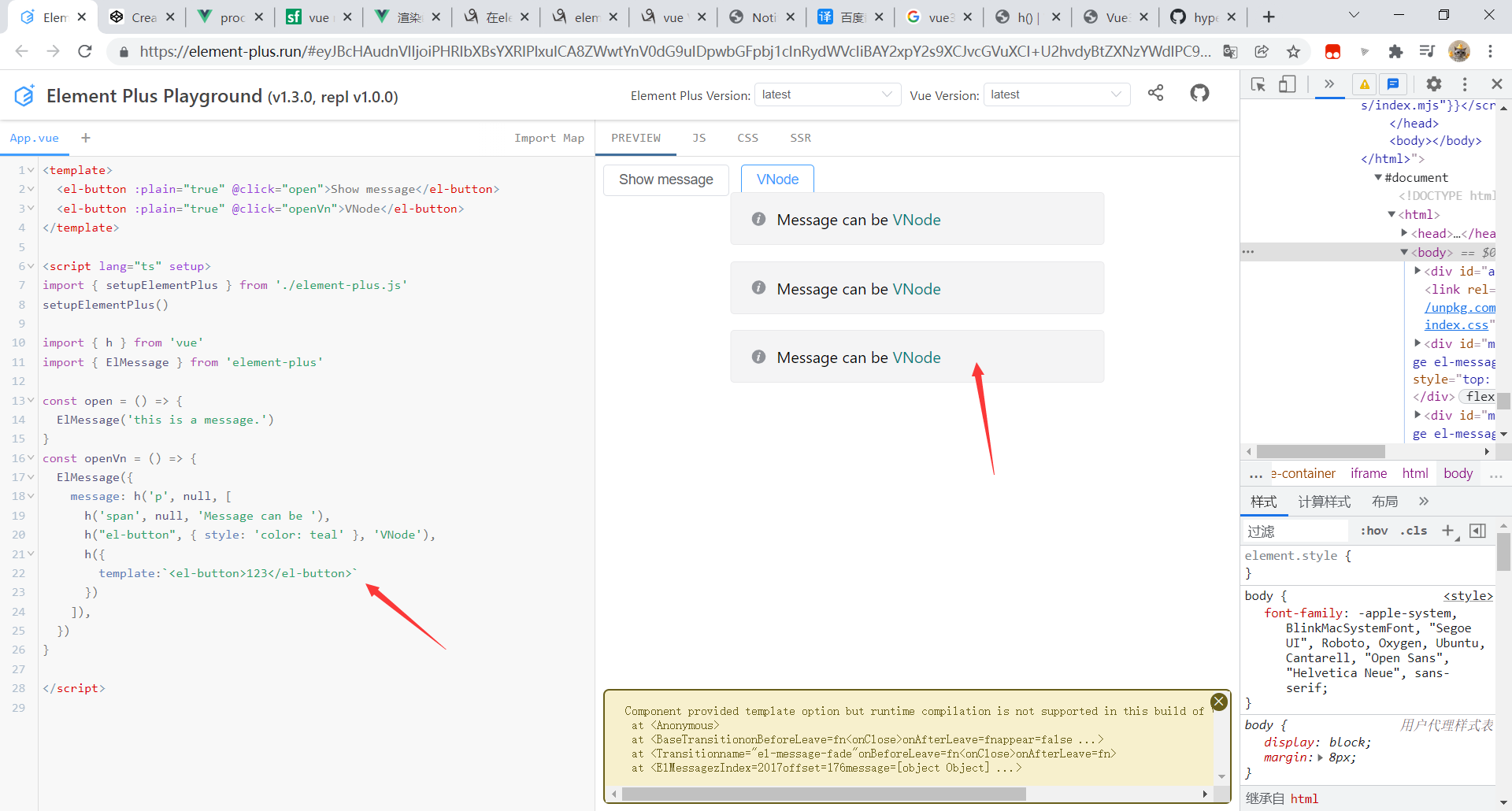Show more DevTools panels chevron
The width and height of the screenshot is (1512, 811).
[1329, 84]
